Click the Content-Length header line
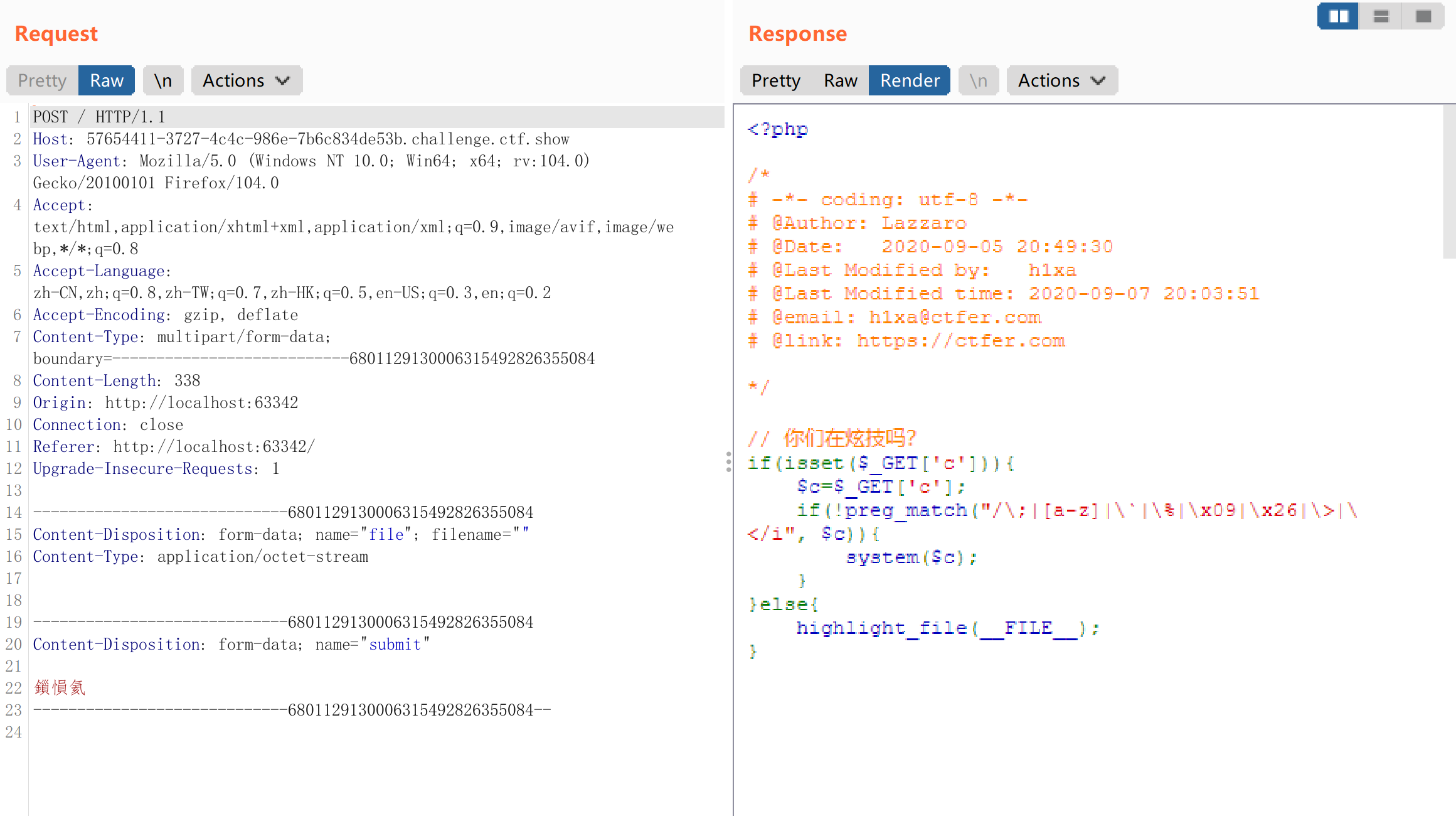 point(117,380)
